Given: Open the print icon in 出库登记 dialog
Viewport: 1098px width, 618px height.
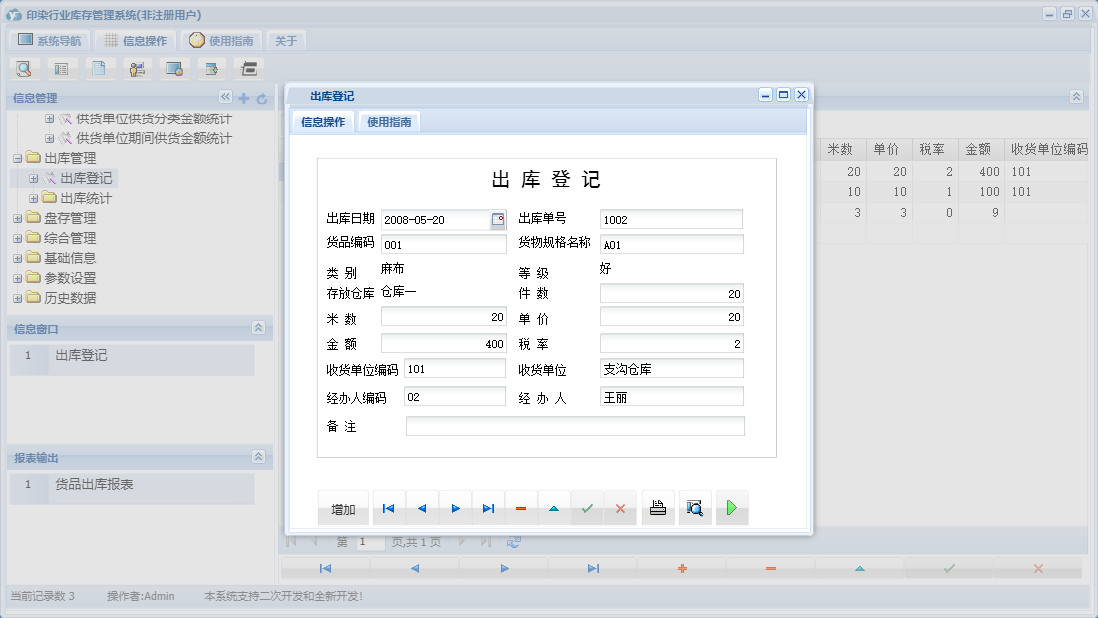Looking at the screenshot, I should [x=657, y=508].
